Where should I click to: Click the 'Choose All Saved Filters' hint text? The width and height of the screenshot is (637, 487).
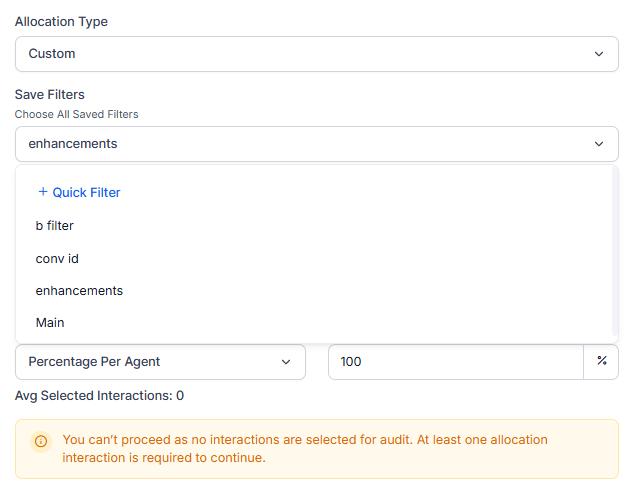click(76, 115)
